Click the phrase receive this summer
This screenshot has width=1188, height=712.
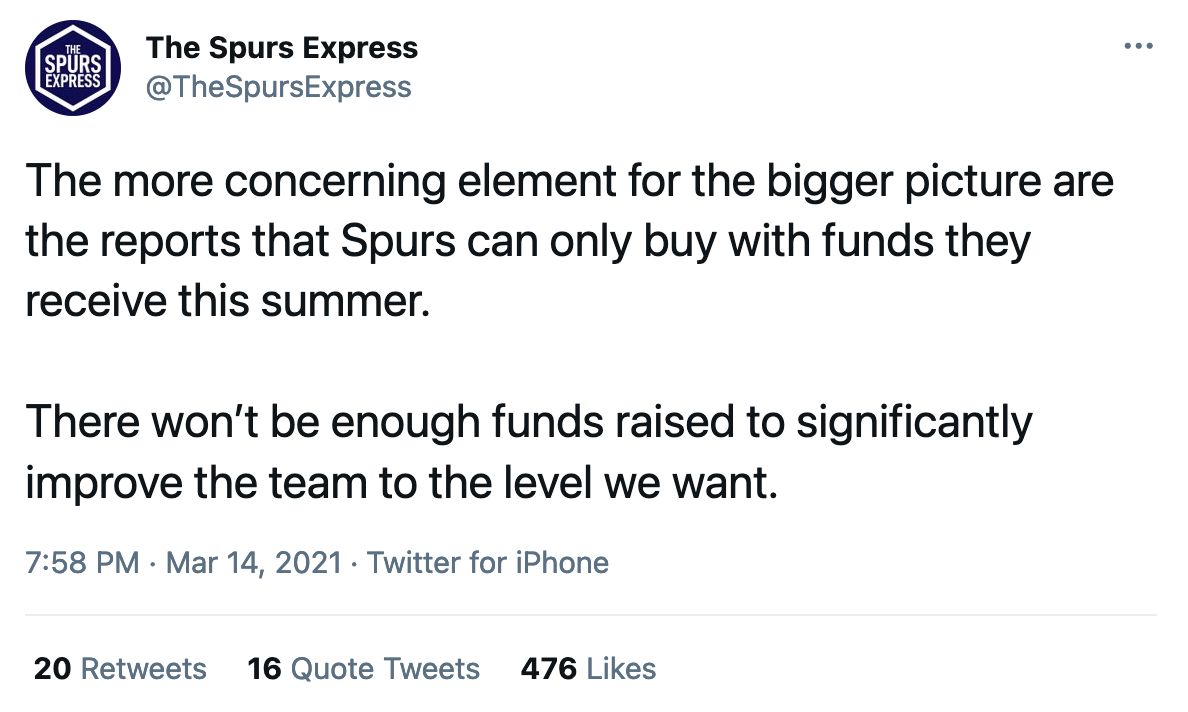[226, 300]
